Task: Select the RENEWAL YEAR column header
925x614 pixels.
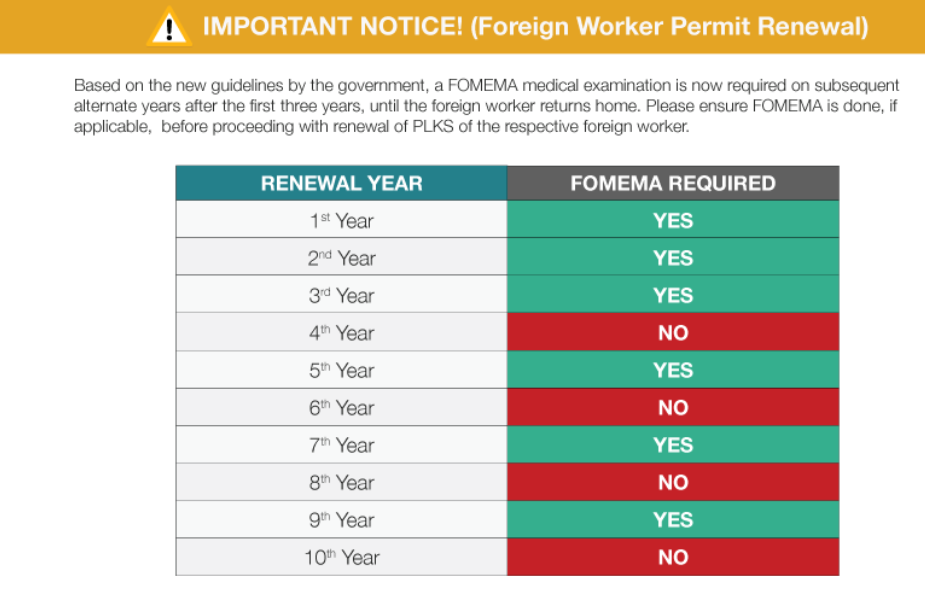Action: point(342,183)
